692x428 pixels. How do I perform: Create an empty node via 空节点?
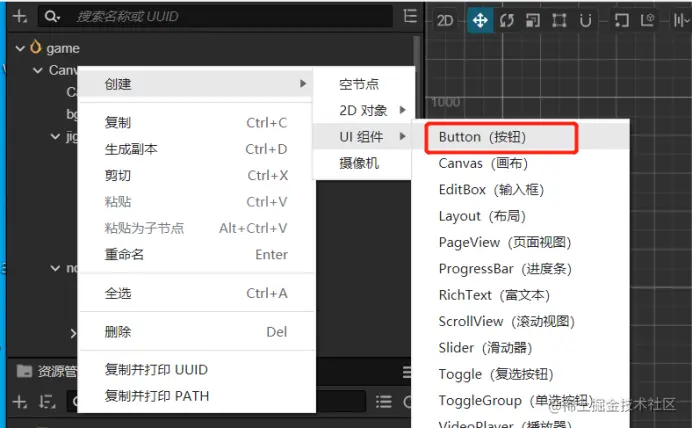click(x=364, y=84)
